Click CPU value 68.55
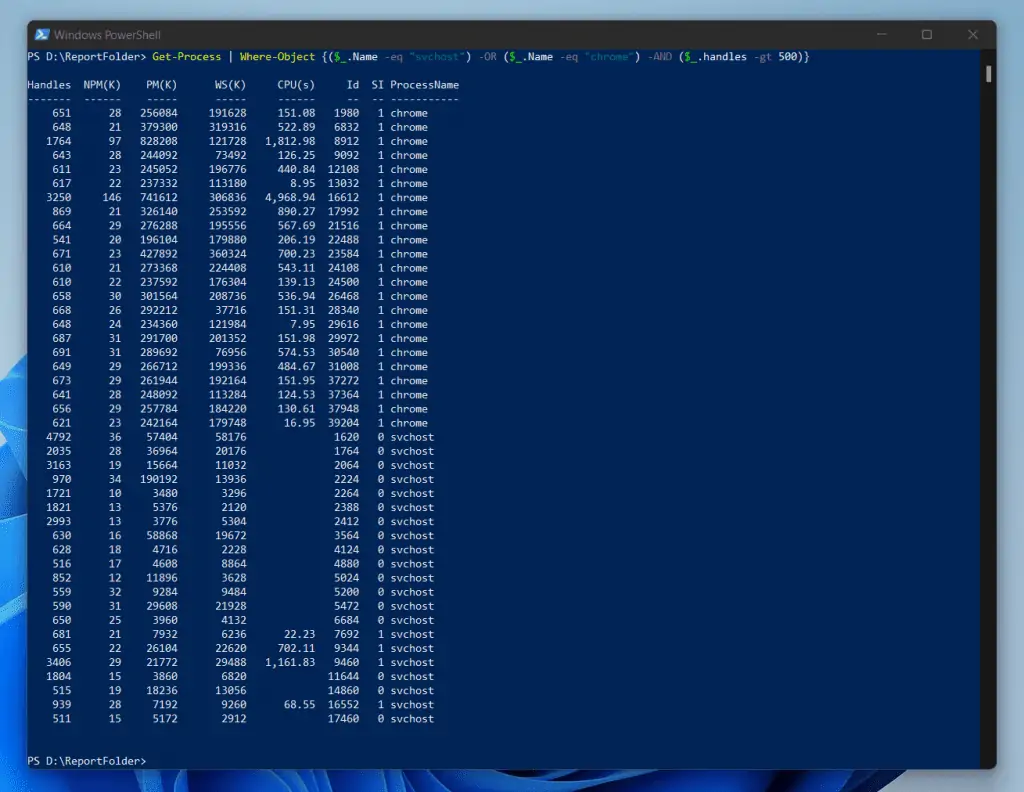 pos(299,705)
